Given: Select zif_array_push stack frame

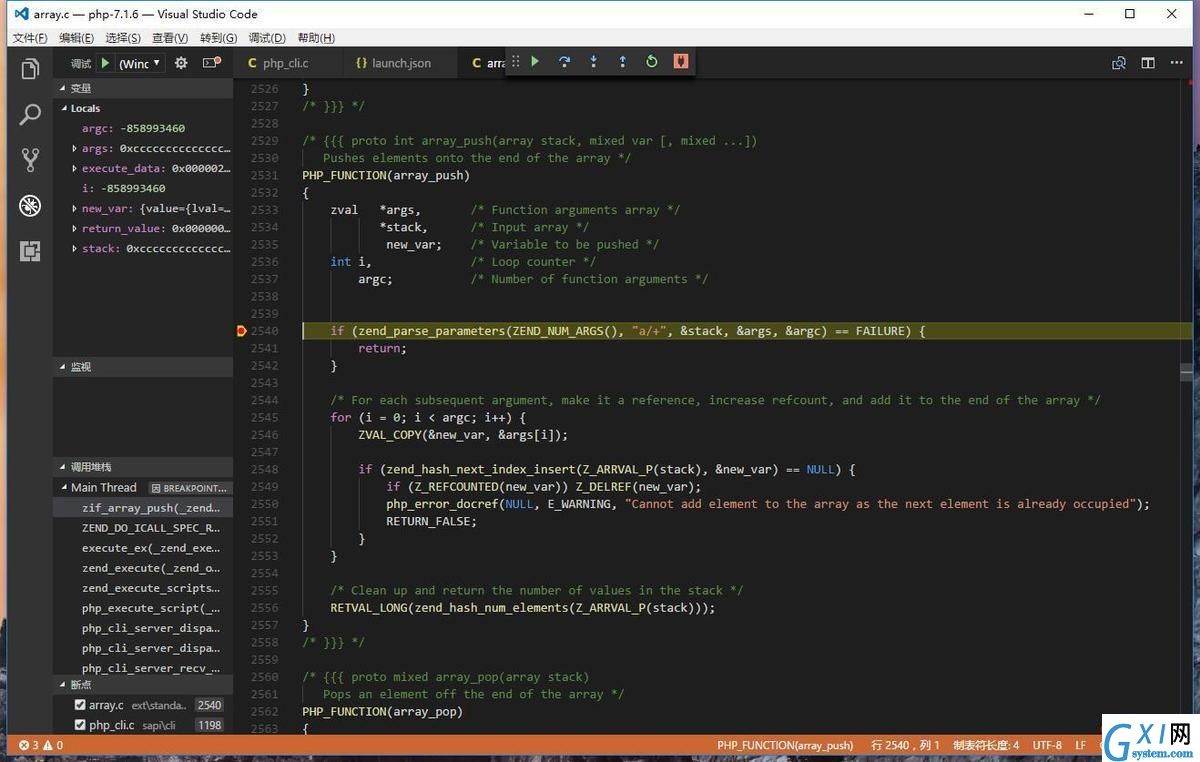Looking at the screenshot, I should (x=143, y=508).
